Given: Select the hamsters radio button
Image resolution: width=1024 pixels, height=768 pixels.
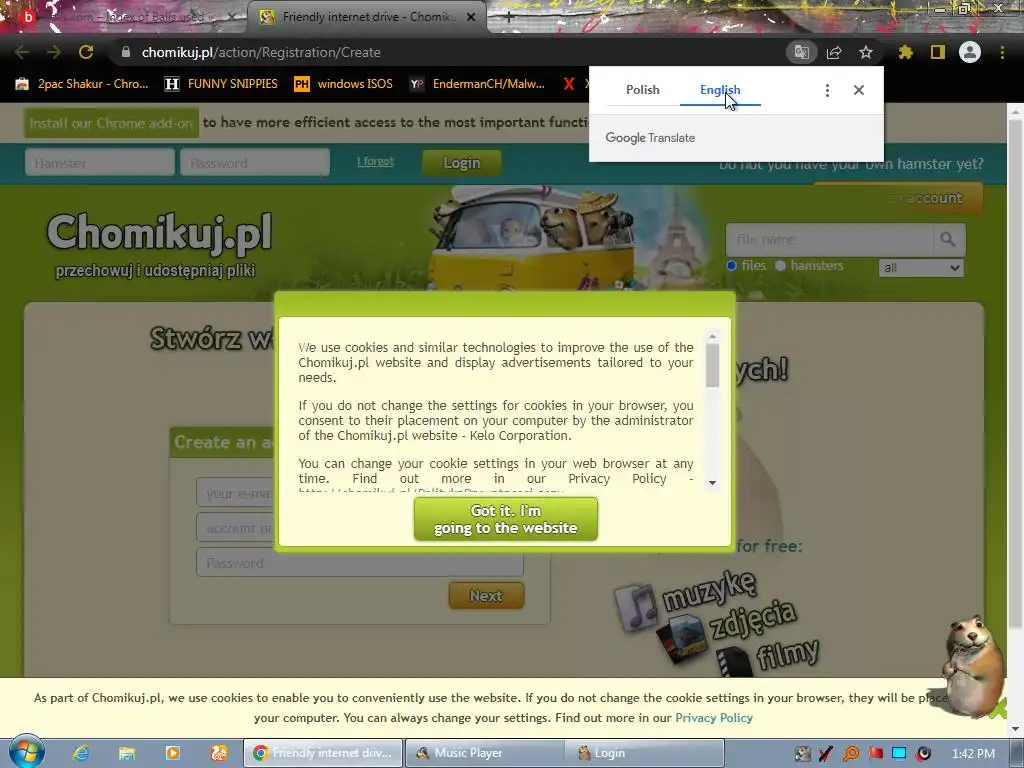Looking at the screenshot, I should [x=780, y=265].
